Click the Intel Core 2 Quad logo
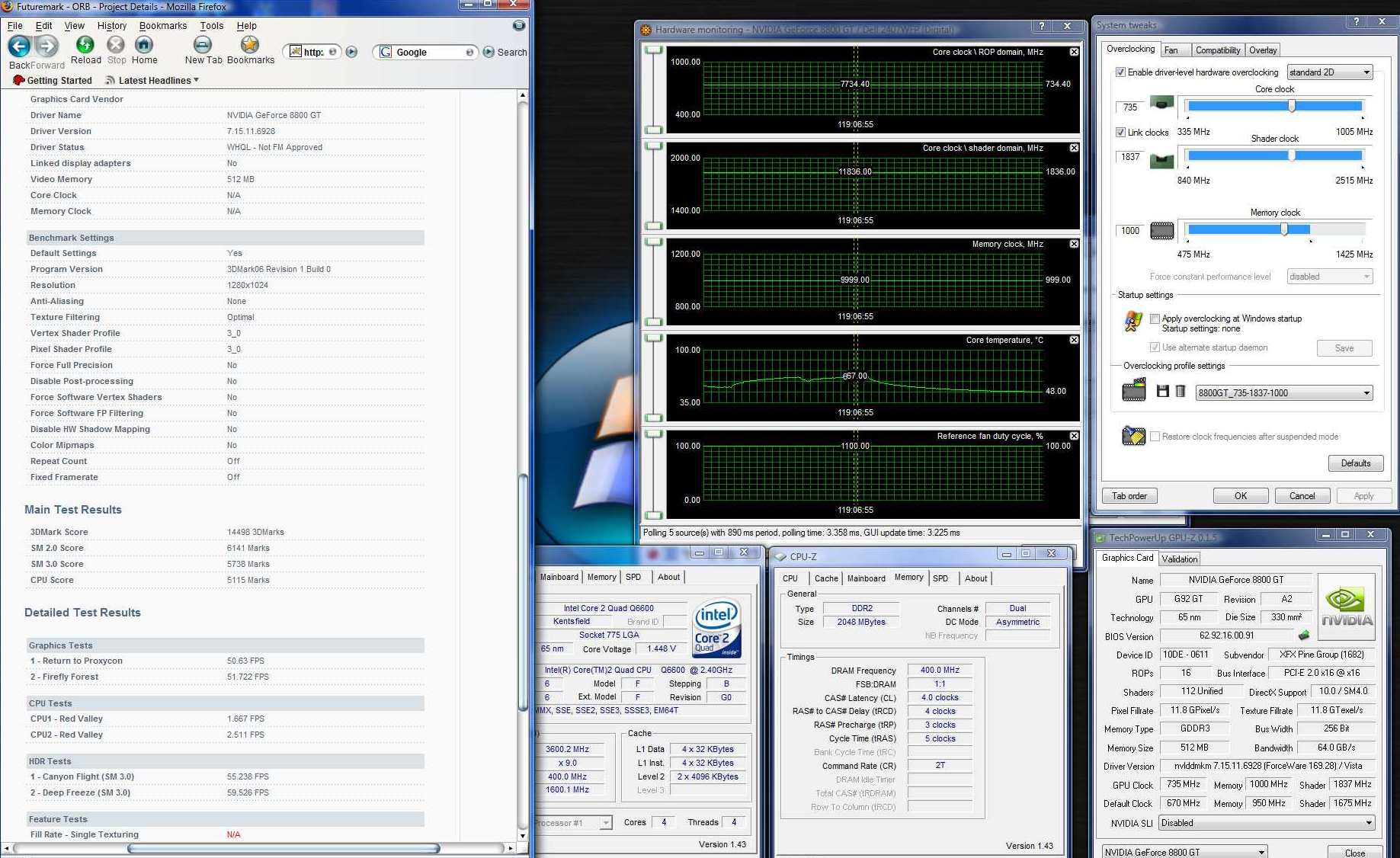The image size is (1400, 858). (716, 629)
